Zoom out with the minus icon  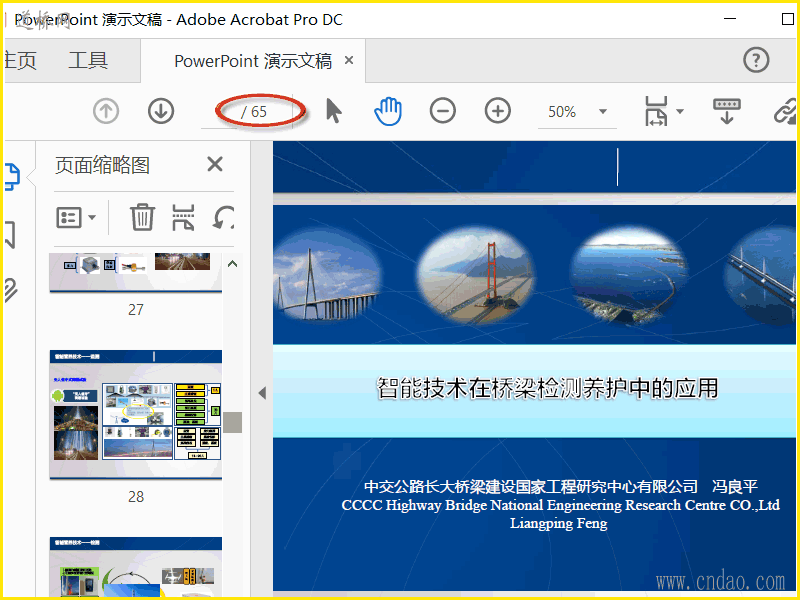(443, 111)
